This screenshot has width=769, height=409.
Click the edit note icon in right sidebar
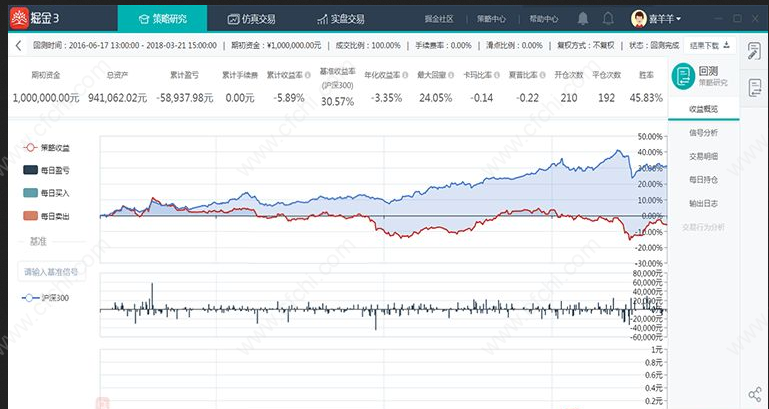[x=754, y=51]
